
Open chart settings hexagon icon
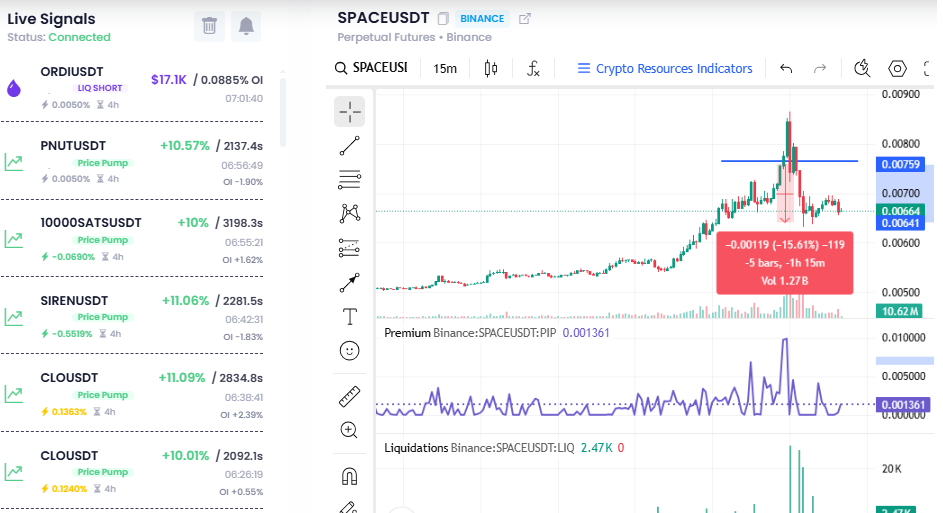pos(897,69)
